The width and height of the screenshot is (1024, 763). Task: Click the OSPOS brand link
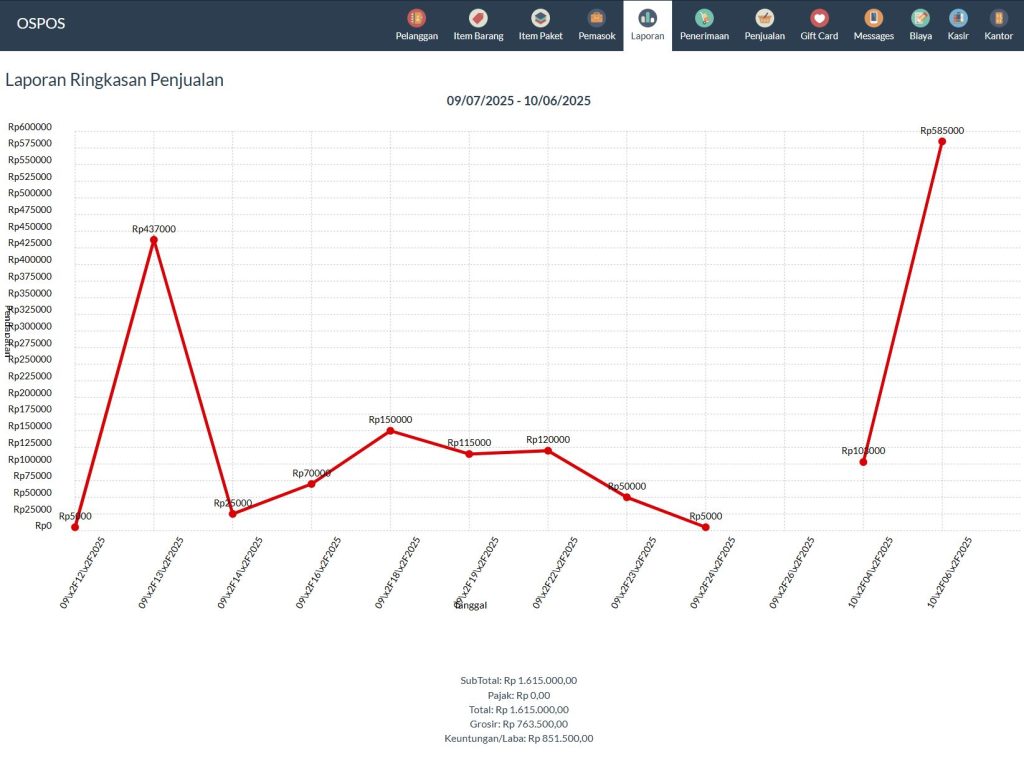tap(41, 23)
